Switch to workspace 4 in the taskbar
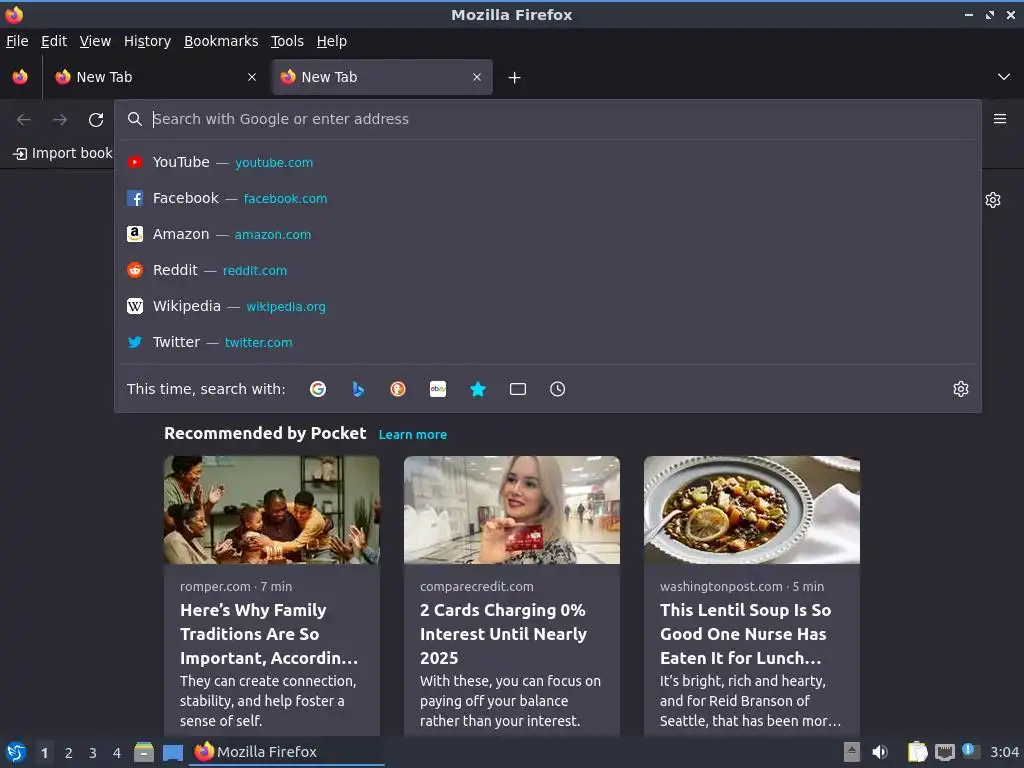The height and width of the screenshot is (768, 1024). click(117, 753)
